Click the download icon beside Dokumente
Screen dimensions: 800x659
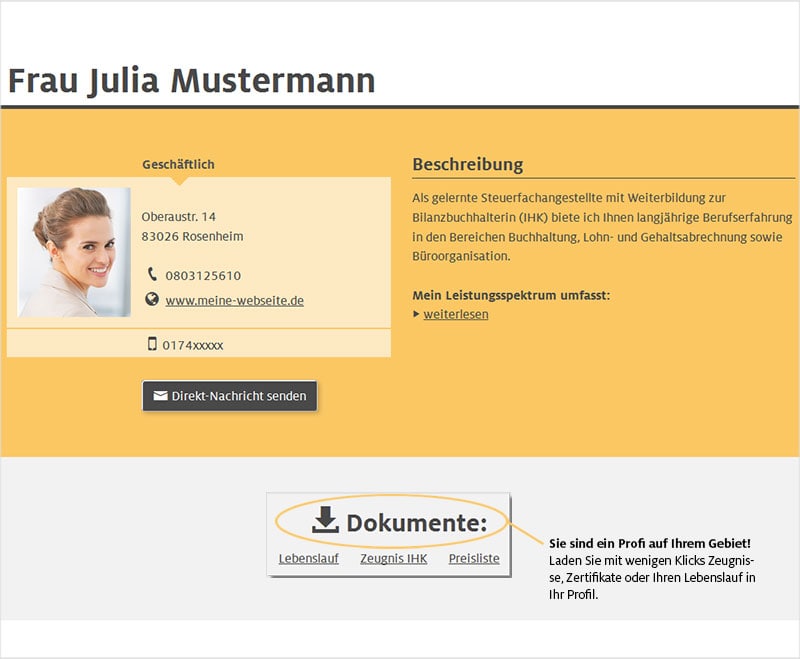coord(325,520)
